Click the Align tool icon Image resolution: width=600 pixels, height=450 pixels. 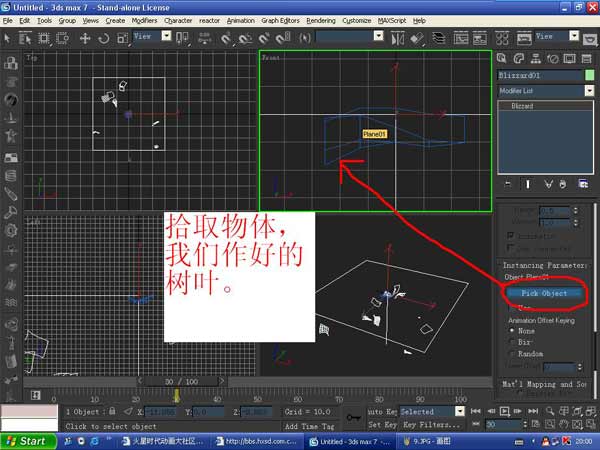point(417,38)
